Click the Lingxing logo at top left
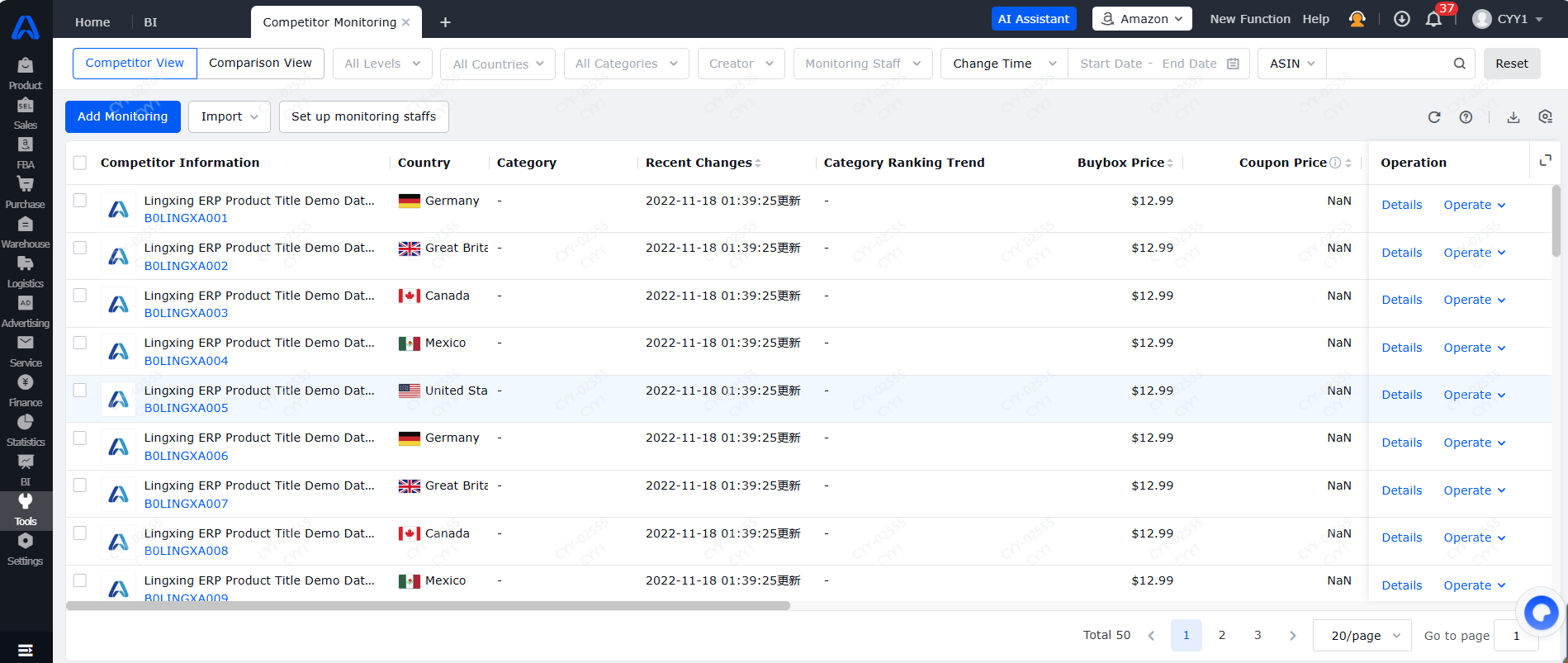 (26, 27)
